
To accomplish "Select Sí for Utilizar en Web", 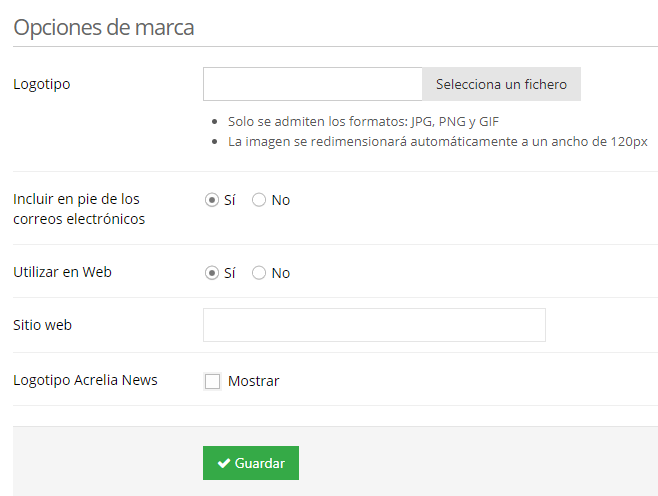I will tap(212, 273).
